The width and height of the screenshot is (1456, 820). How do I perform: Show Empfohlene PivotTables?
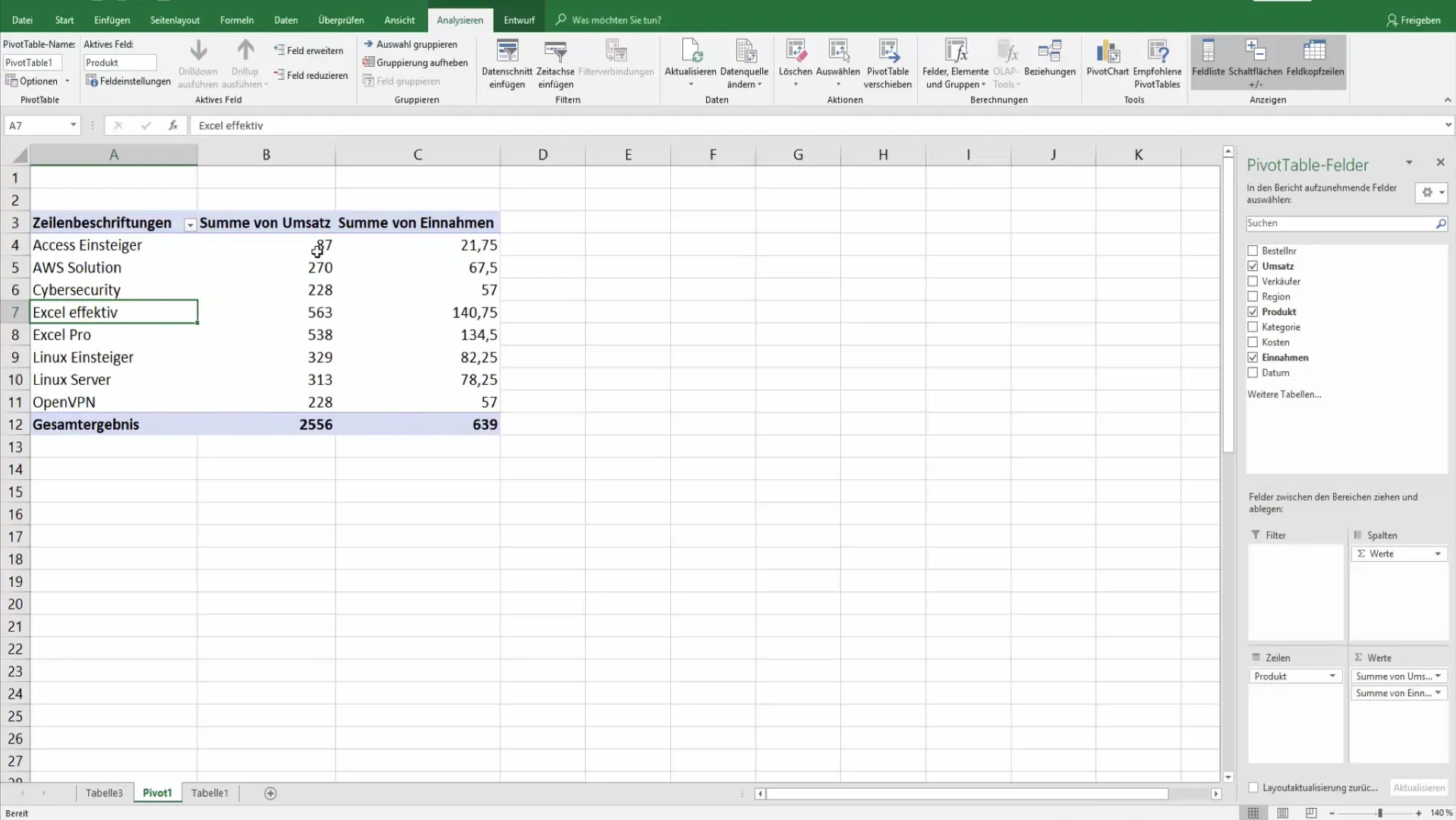click(x=1157, y=65)
